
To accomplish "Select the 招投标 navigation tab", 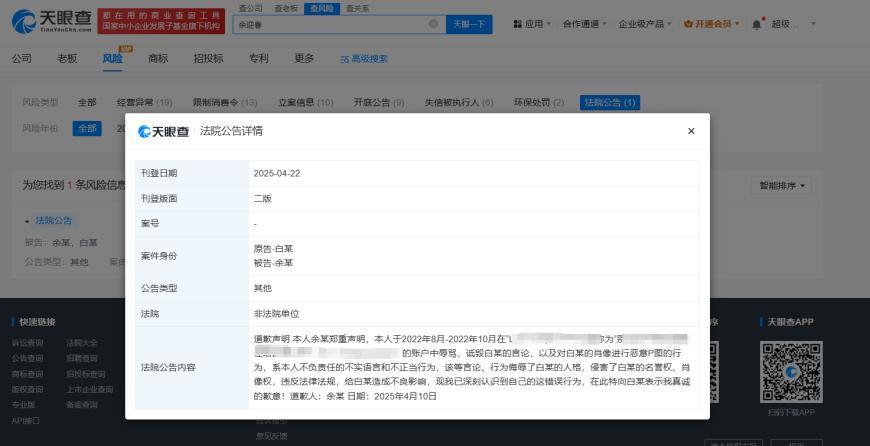I will (209, 58).
